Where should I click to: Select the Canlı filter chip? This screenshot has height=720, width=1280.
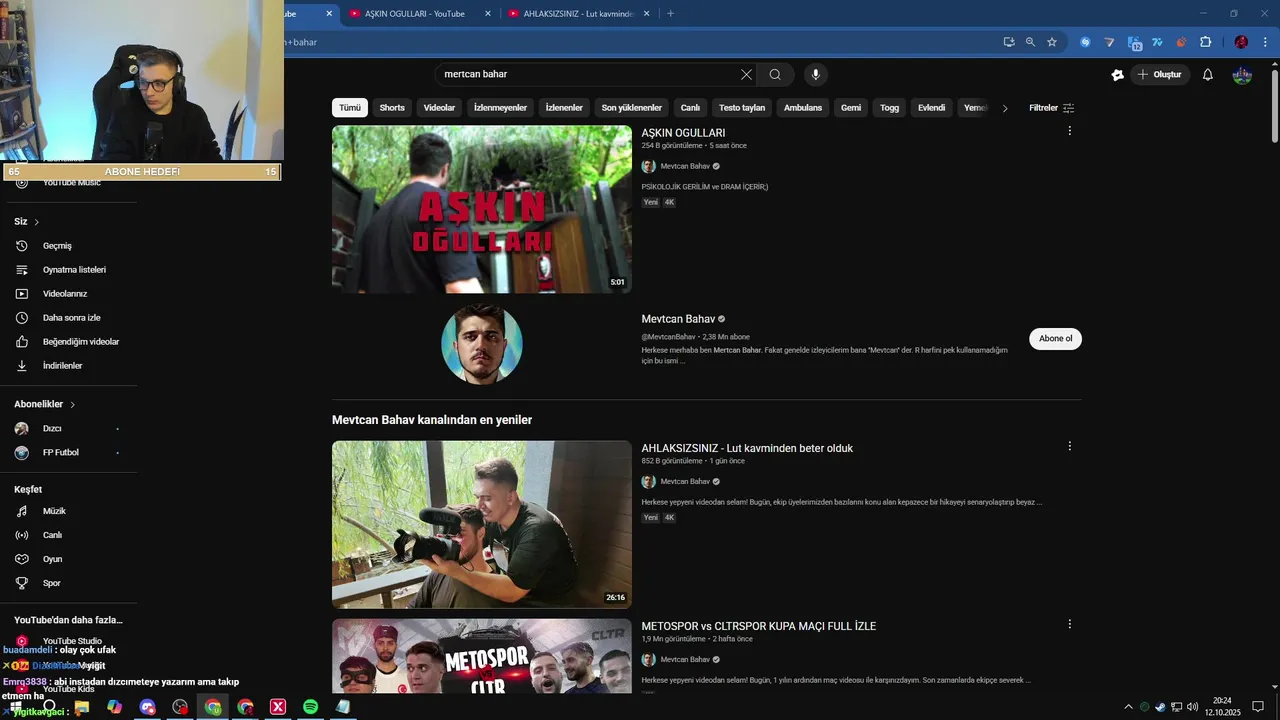click(690, 108)
